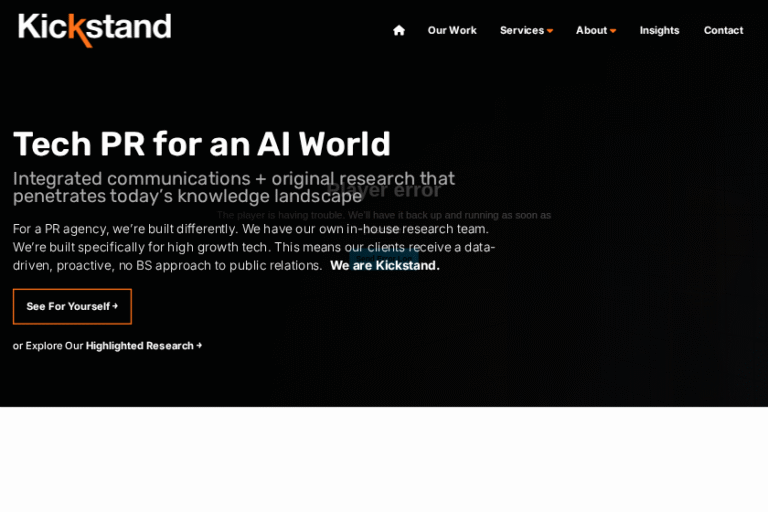Click the bold We are Kickstand text

(x=384, y=265)
